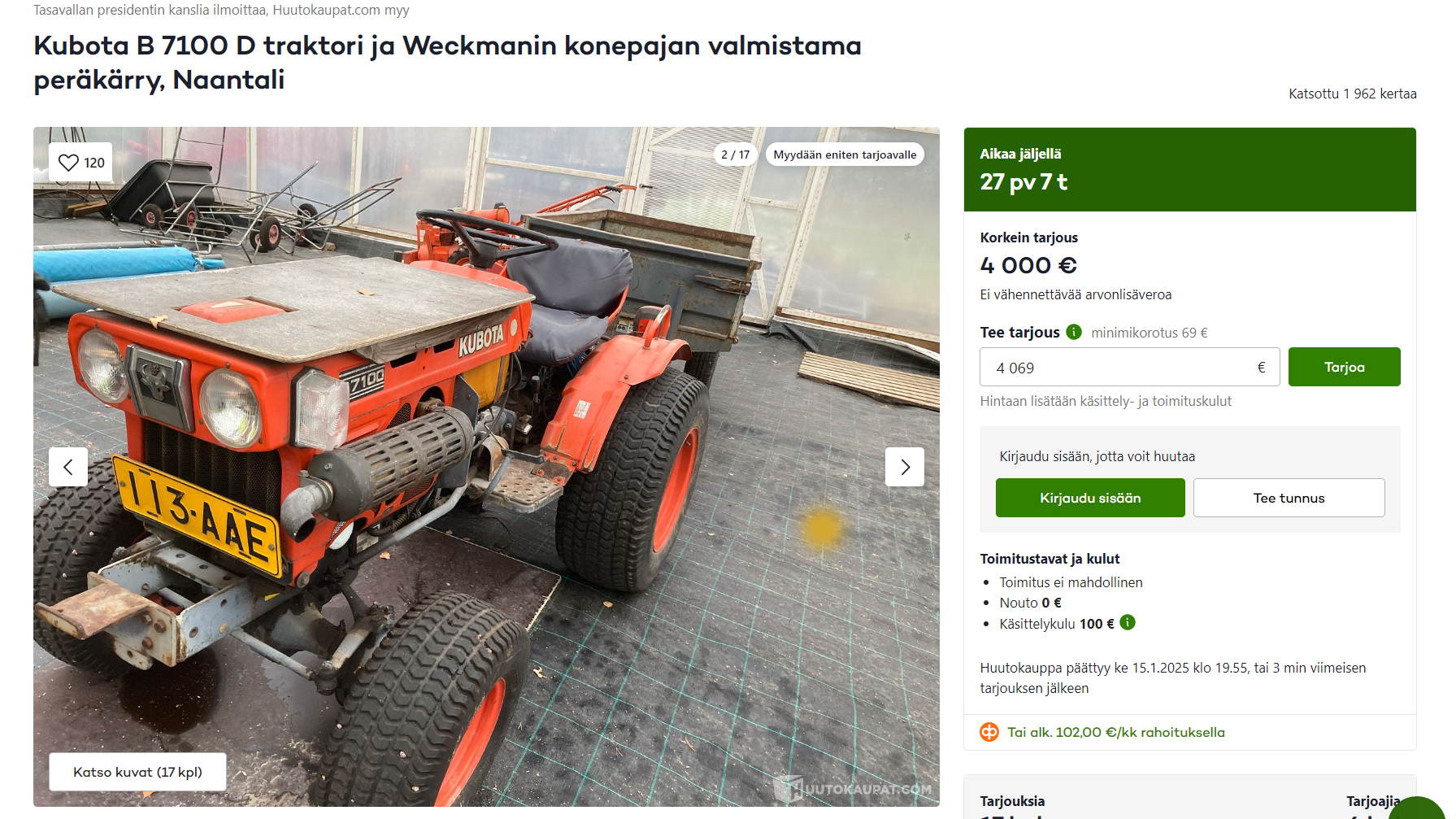Go to previous photo with left arrow
Screen dimensions: 1456x819
(68, 467)
